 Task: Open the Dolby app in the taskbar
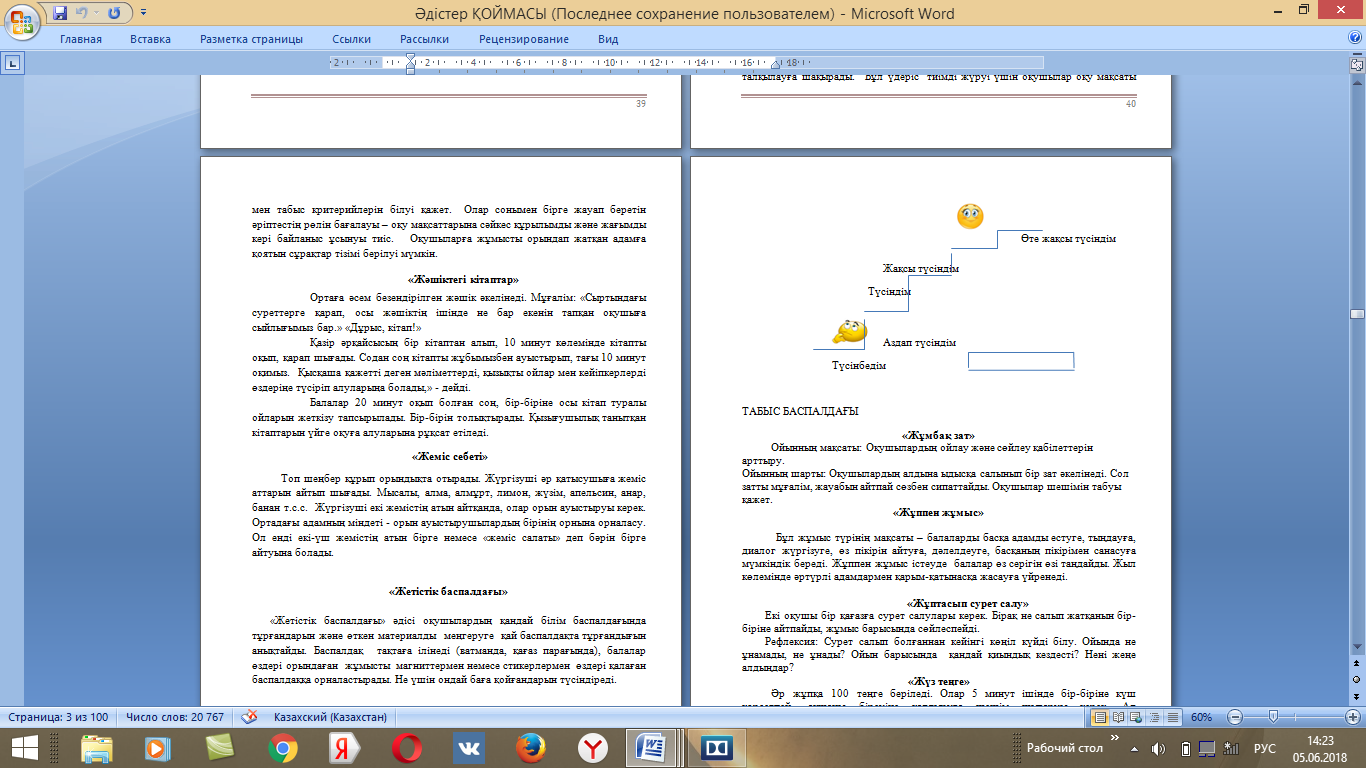[x=719, y=747]
